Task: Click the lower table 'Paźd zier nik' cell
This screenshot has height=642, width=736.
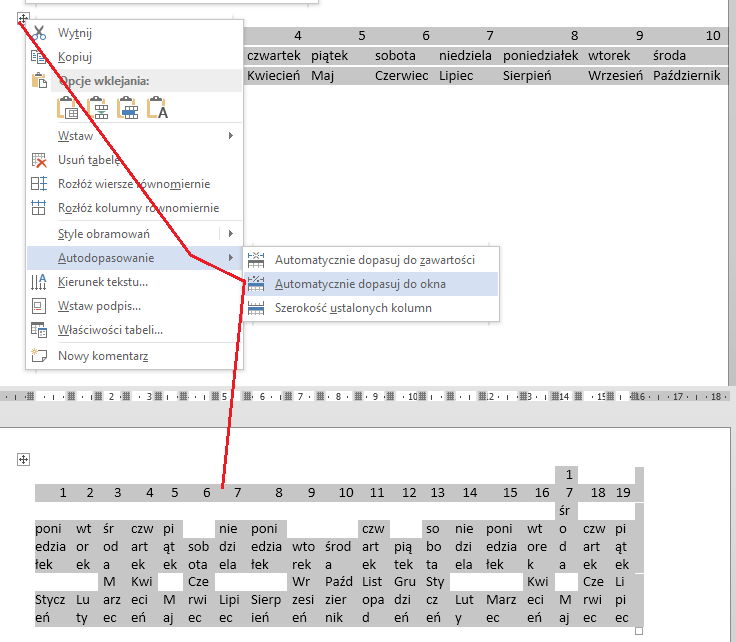Action: pyautogui.click(x=338, y=600)
